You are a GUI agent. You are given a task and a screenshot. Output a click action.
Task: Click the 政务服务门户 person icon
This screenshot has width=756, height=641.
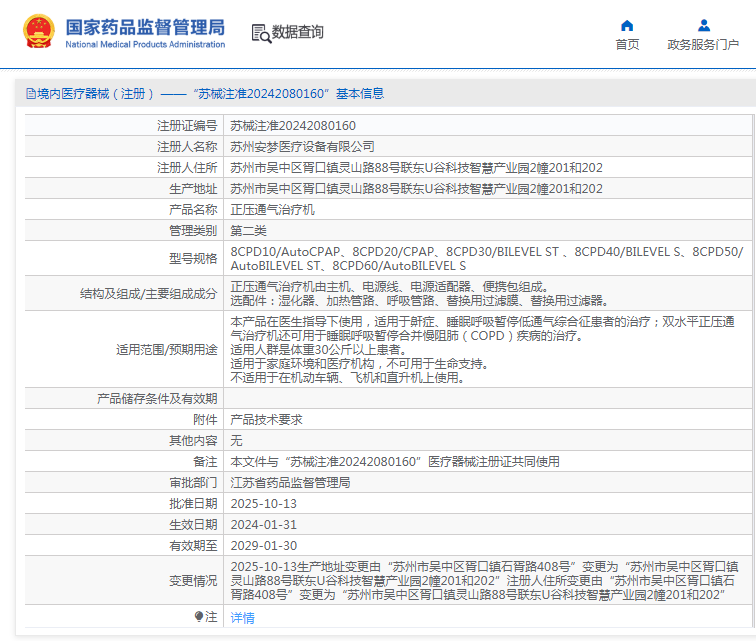pos(703,26)
